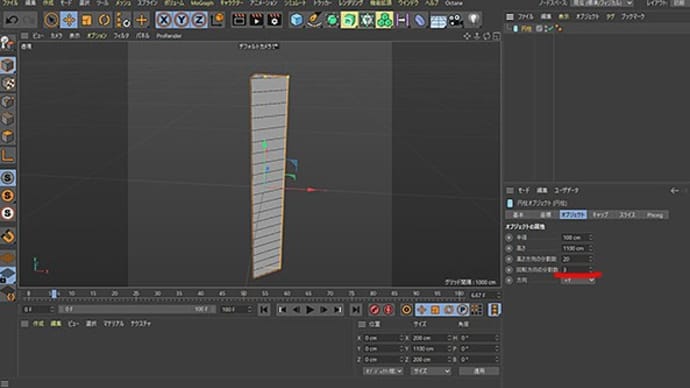The height and width of the screenshot is (388, 690).
Task: Click Render View clapperboard icon
Action: (239, 20)
